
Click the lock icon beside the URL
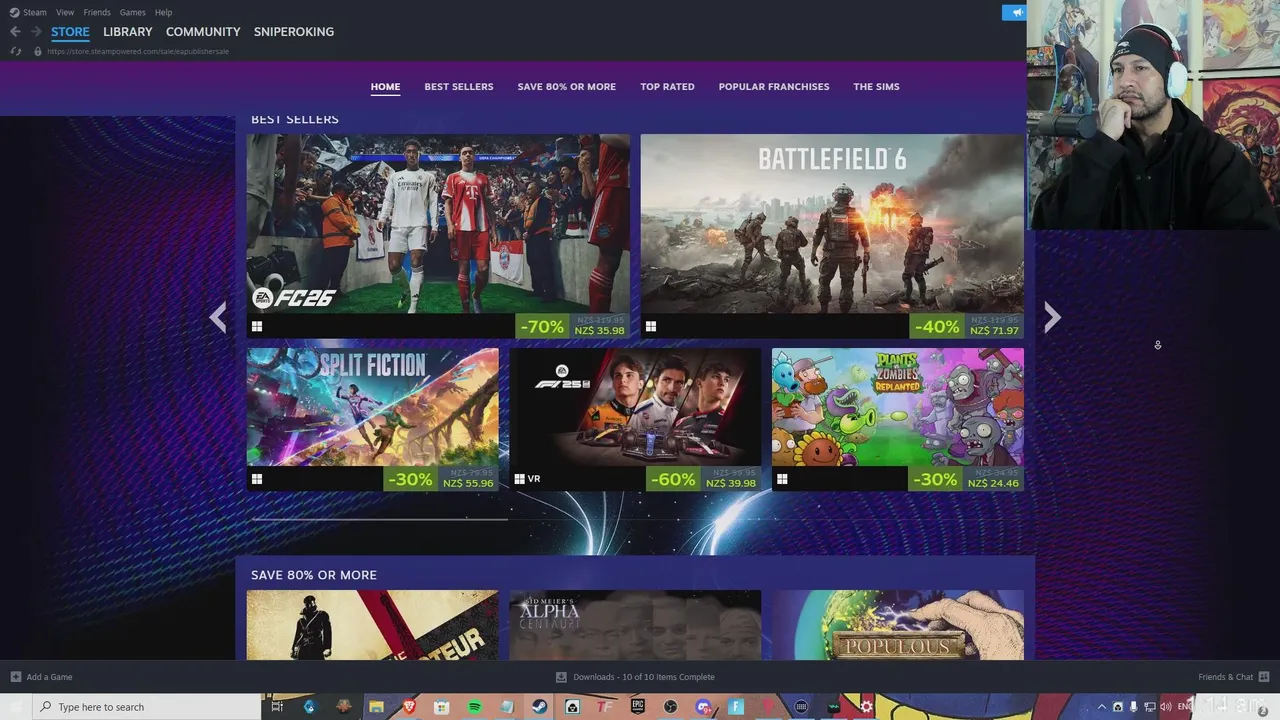coord(38,51)
